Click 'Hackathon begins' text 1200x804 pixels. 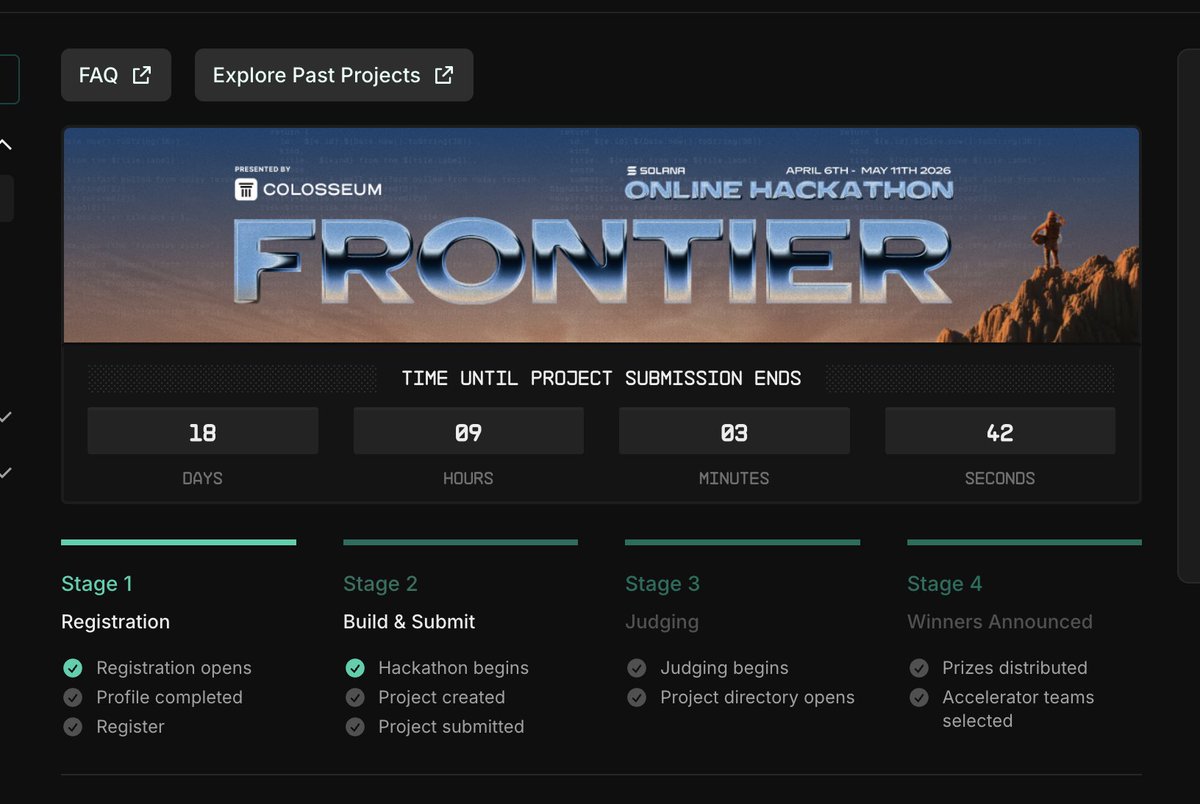click(453, 668)
